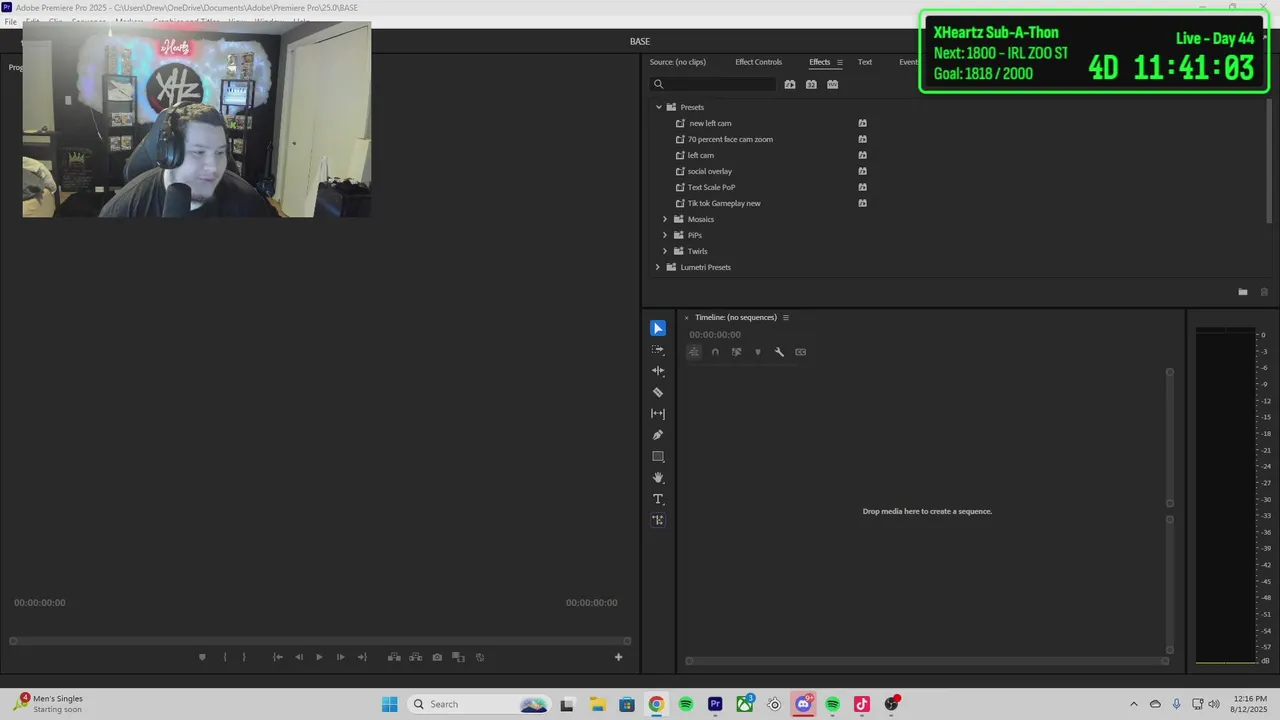Click the Go to In point button

[277, 657]
